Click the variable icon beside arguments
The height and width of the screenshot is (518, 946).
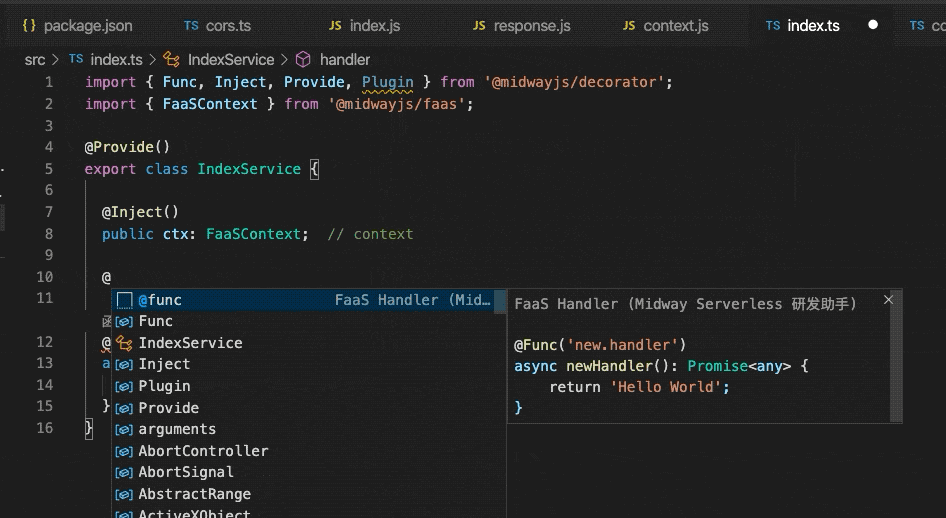124,430
